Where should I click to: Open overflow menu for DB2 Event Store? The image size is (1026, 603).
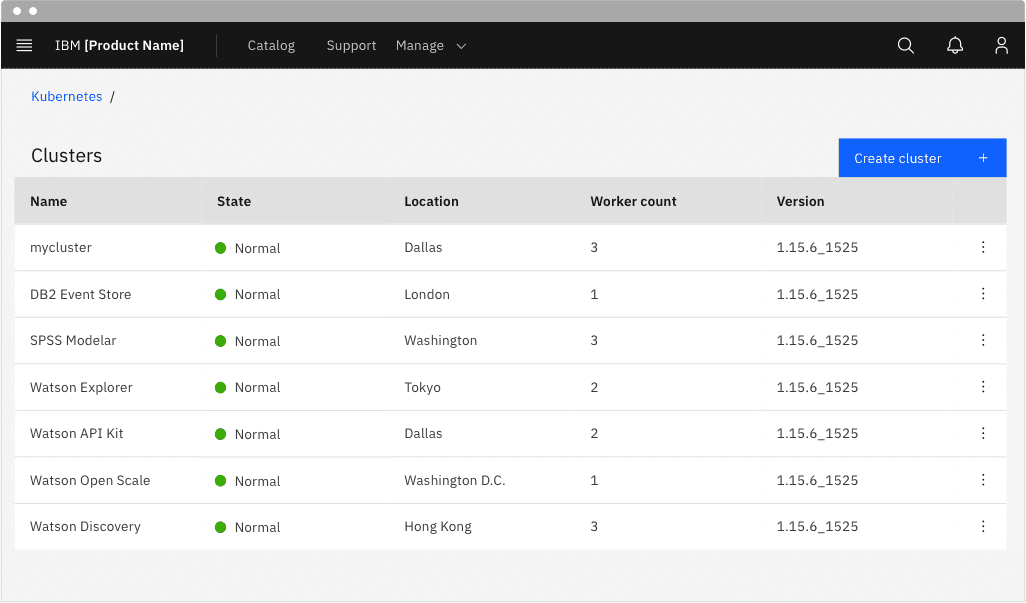click(983, 294)
